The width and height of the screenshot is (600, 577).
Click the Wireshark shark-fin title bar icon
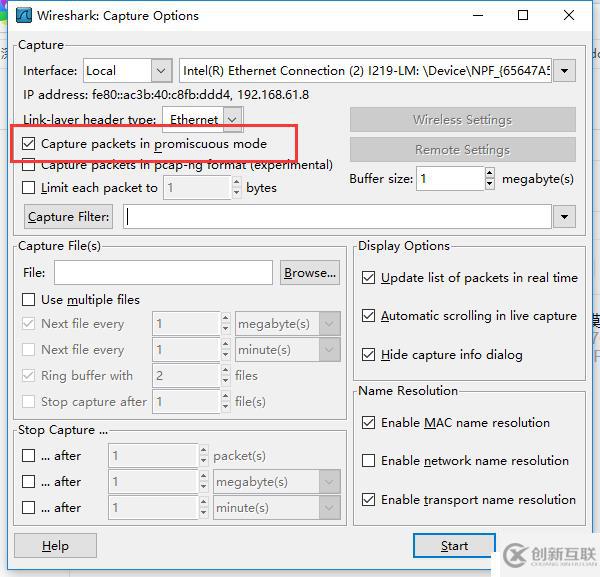(24, 16)
